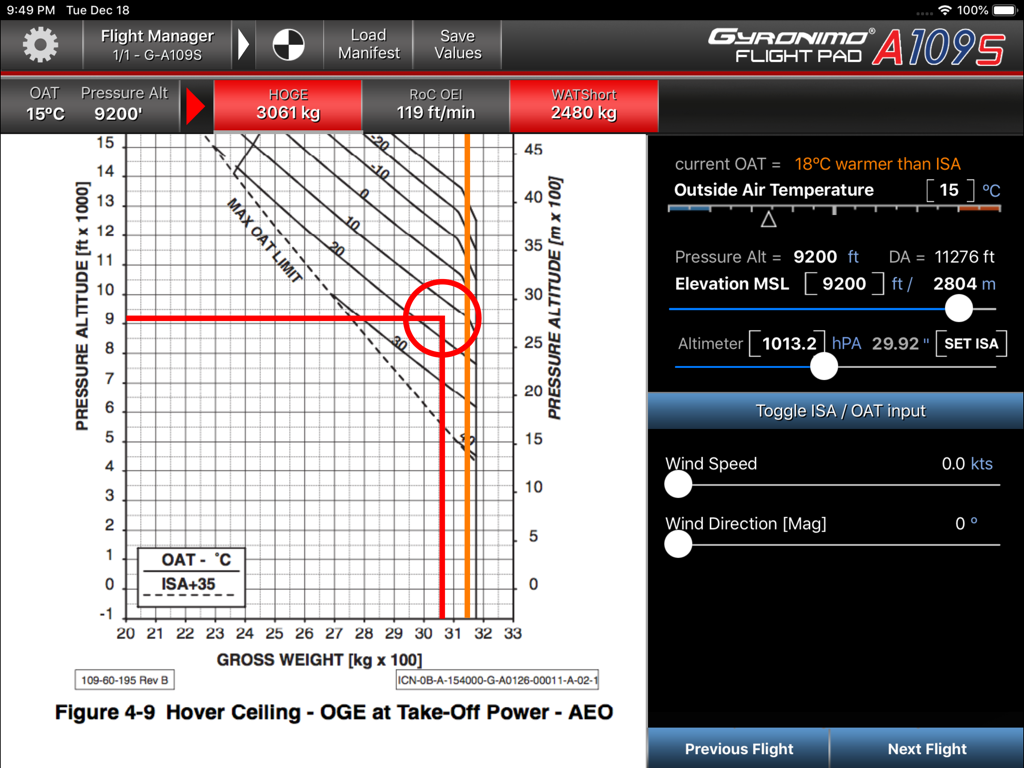The image size is (1024, 768).
Task: Advance to the Next Flight
Action: [x=926, y=748]
